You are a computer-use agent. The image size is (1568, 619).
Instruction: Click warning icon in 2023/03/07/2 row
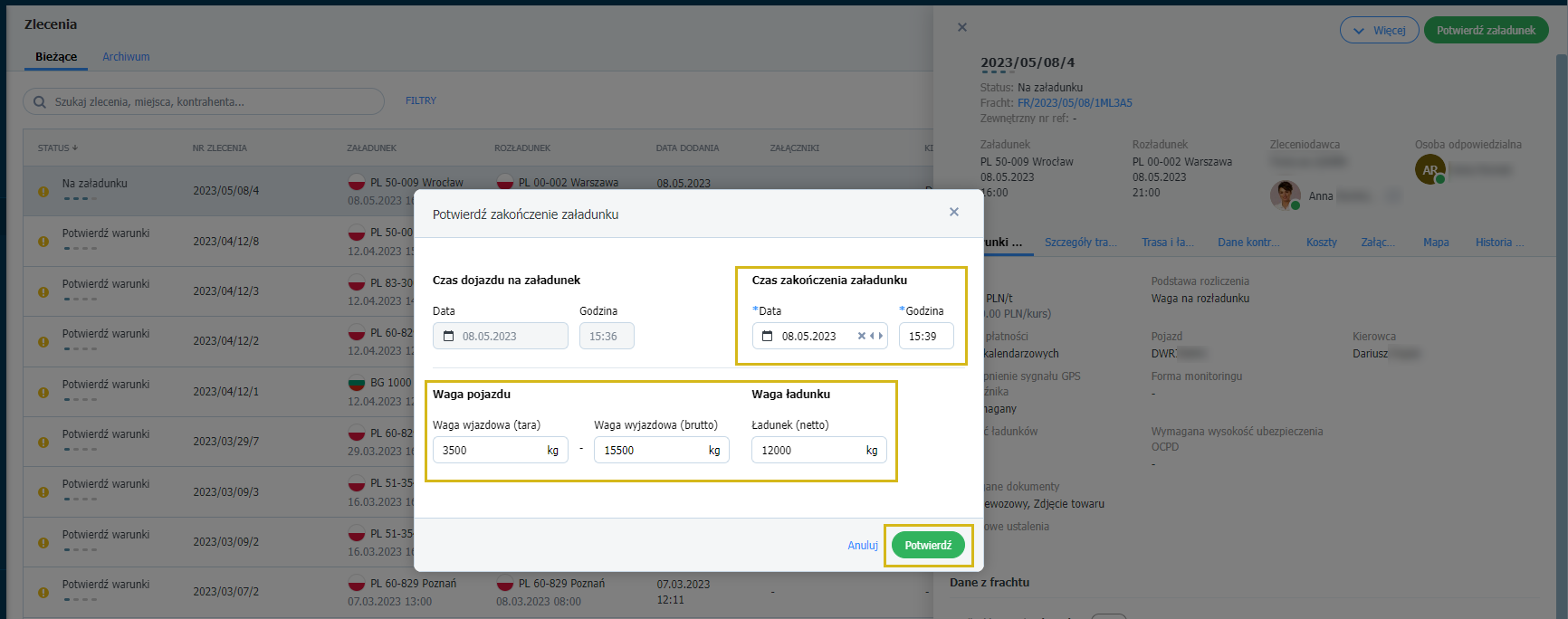click(43, 592)
